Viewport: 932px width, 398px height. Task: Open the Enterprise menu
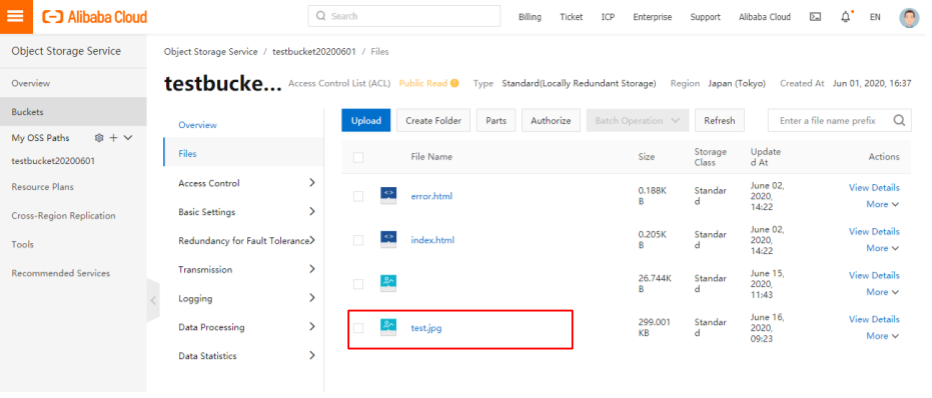[652, 17]
